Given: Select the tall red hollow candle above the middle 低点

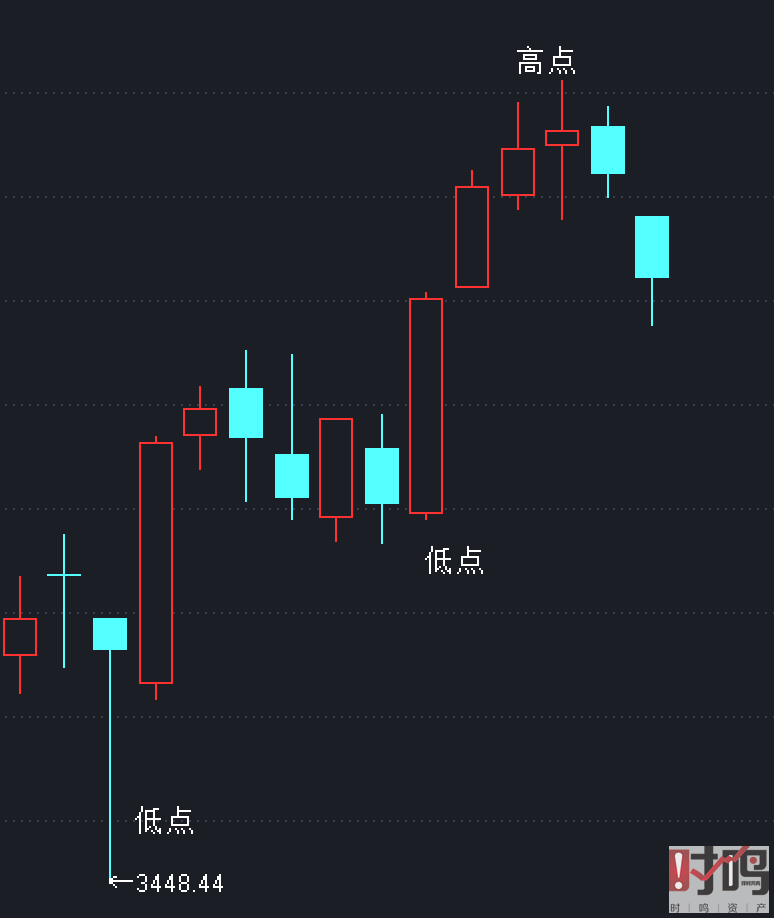Looking at the screenshot, I should coord(426,406).
